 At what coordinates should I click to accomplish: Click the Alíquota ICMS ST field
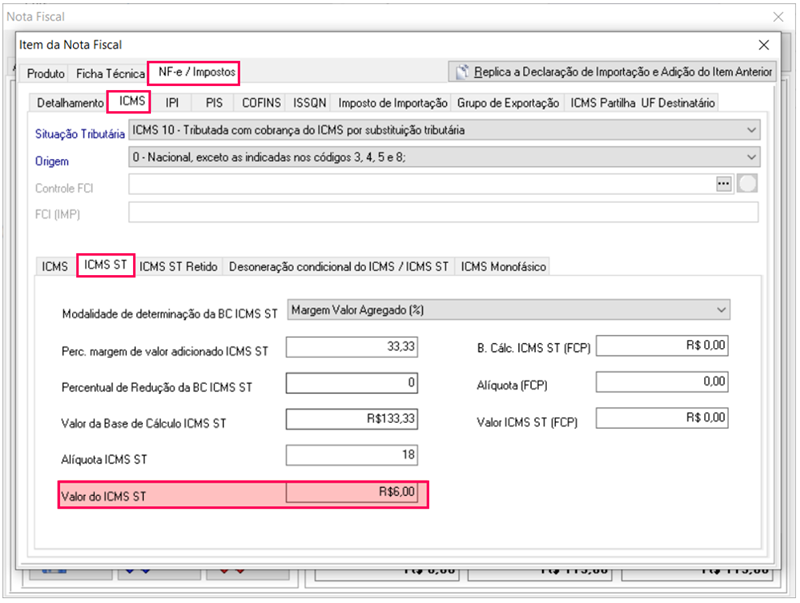352,456
